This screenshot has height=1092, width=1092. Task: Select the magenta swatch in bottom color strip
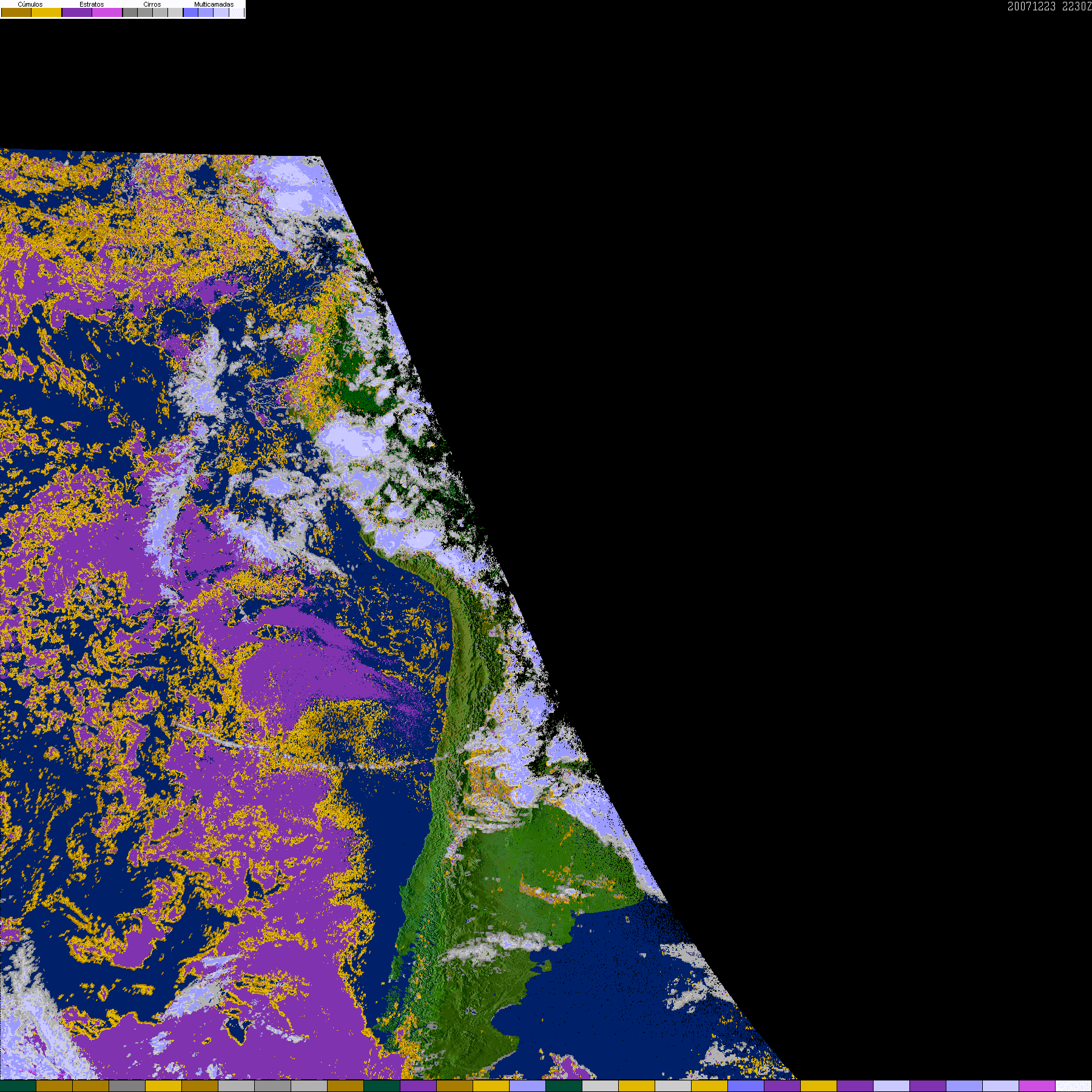(x=1037, y=1086)
